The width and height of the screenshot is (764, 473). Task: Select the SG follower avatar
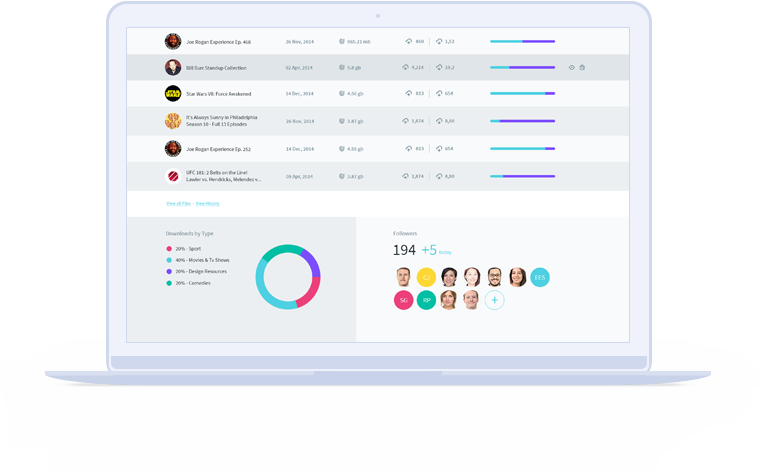pyautogui.click(x=403, y=300)
